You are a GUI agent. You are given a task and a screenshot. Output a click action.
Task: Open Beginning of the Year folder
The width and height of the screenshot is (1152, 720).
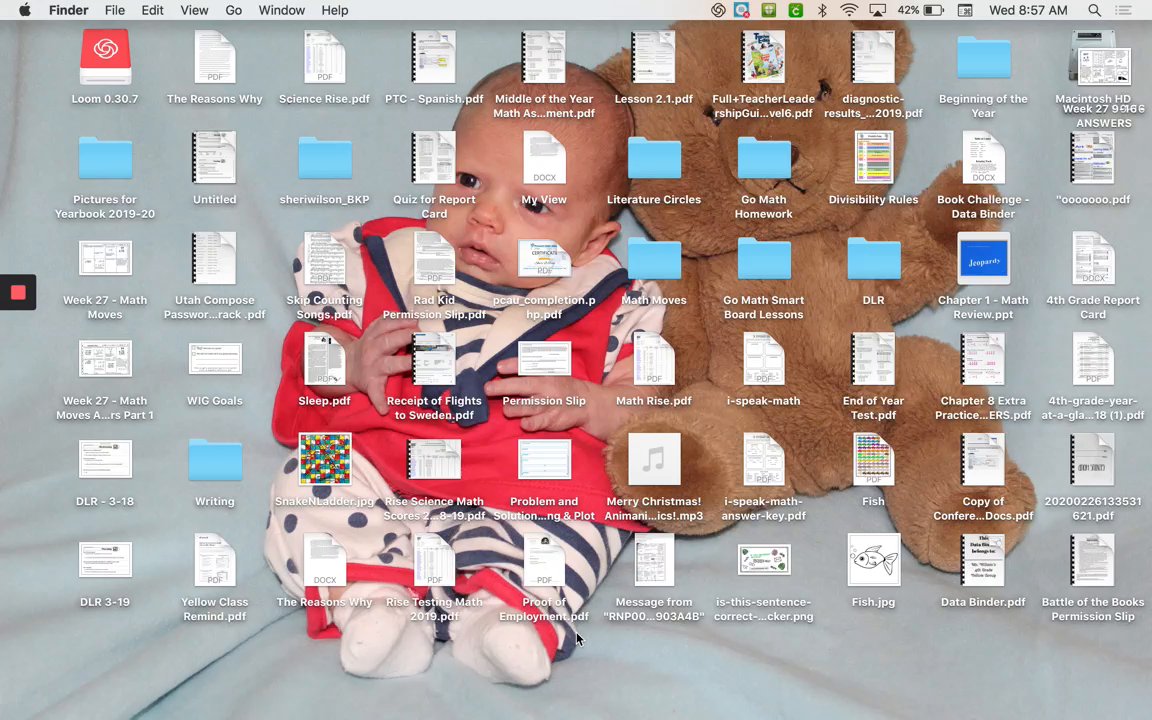pyautogui.click(x=983, y=57)
